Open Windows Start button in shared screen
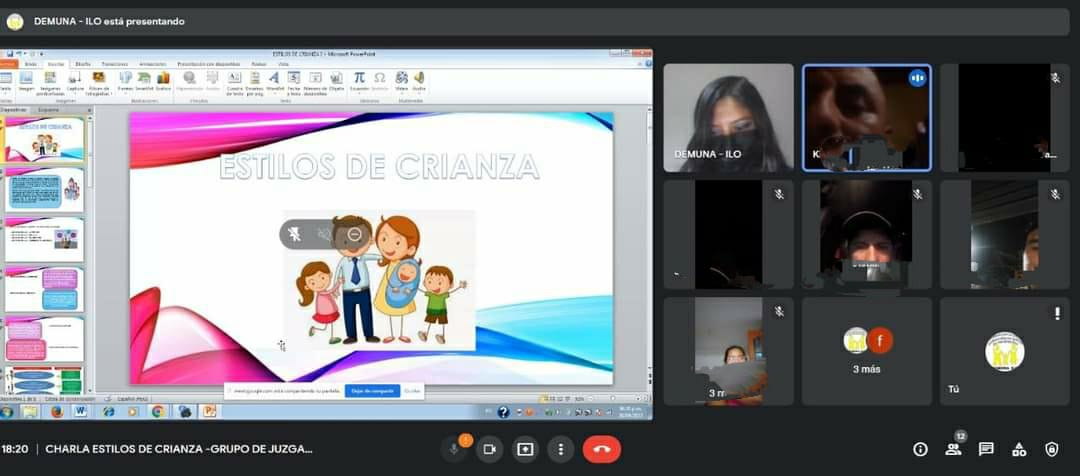The width and height of the screenshot is (1080, 476). coord(7,412)
